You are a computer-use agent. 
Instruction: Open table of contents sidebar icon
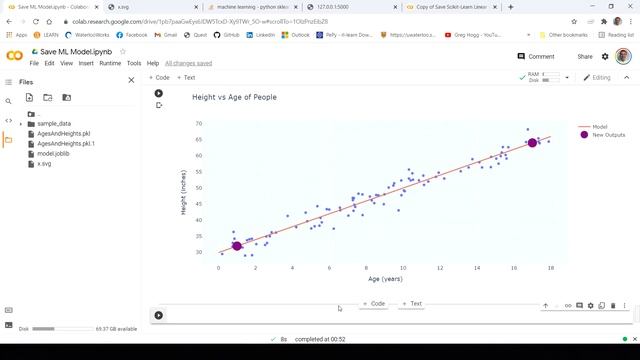(x=9, y=82)
